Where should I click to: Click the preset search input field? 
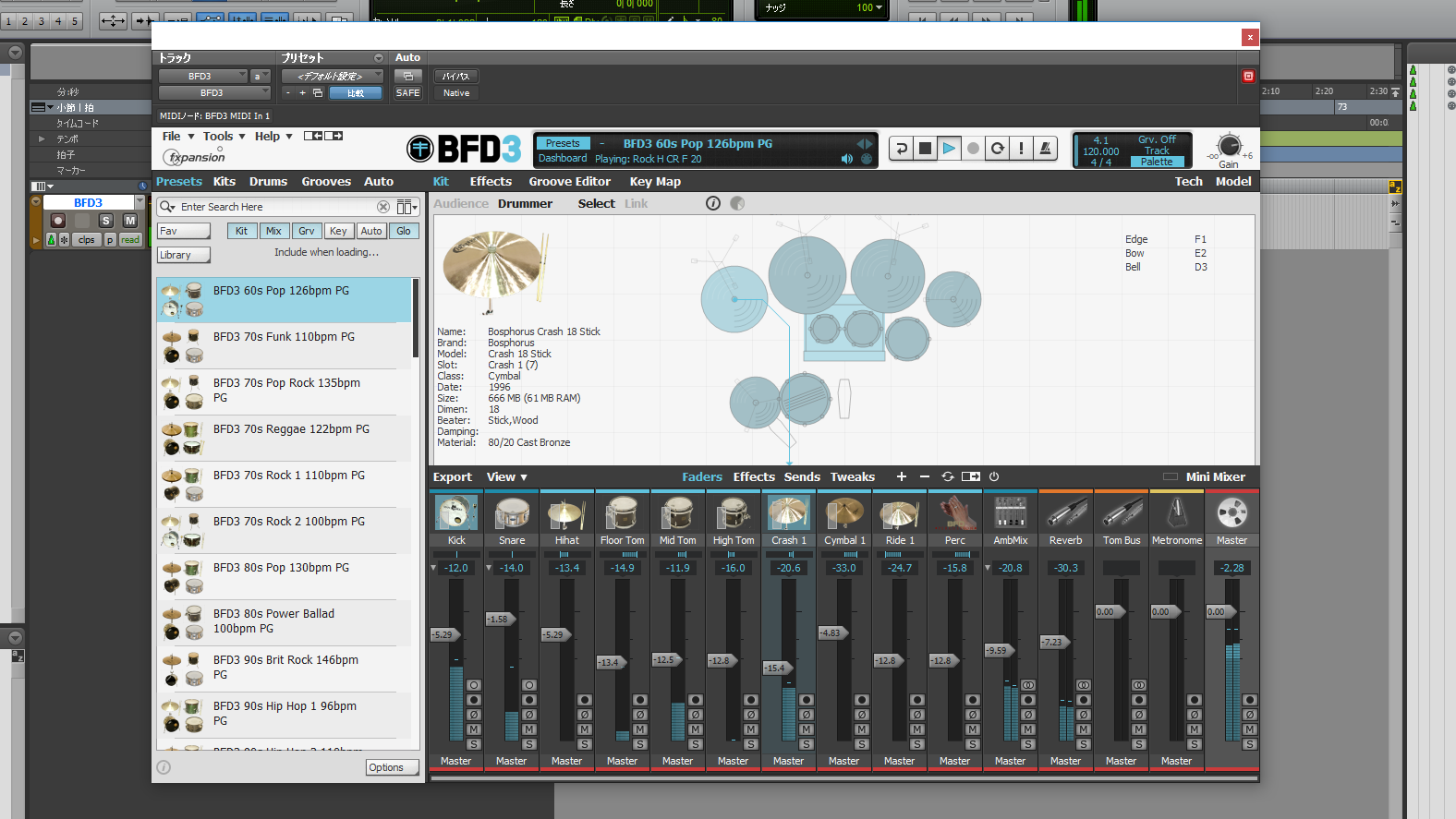pos(277,207)
